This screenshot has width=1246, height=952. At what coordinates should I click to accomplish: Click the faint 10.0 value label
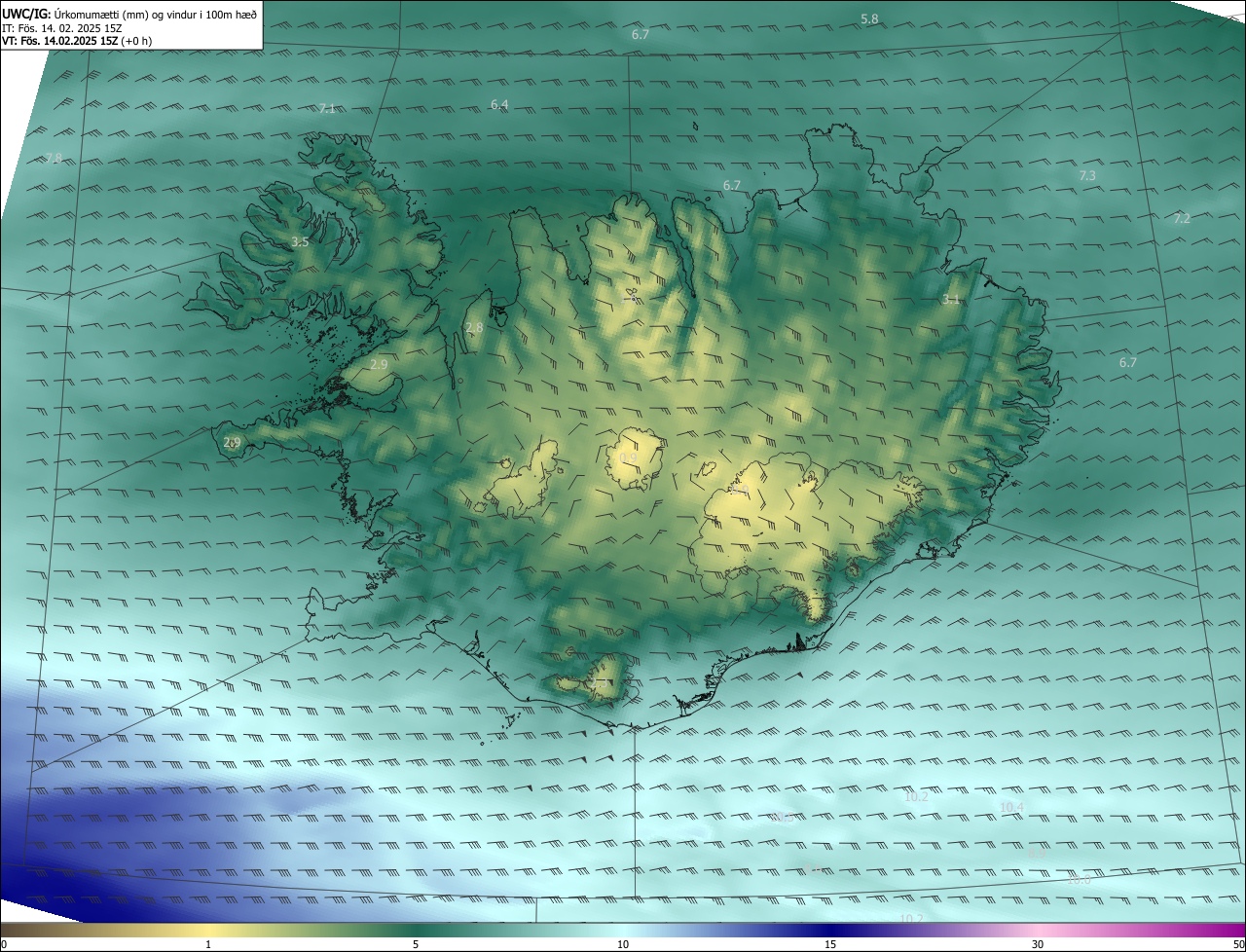(x=1080, y=880)
